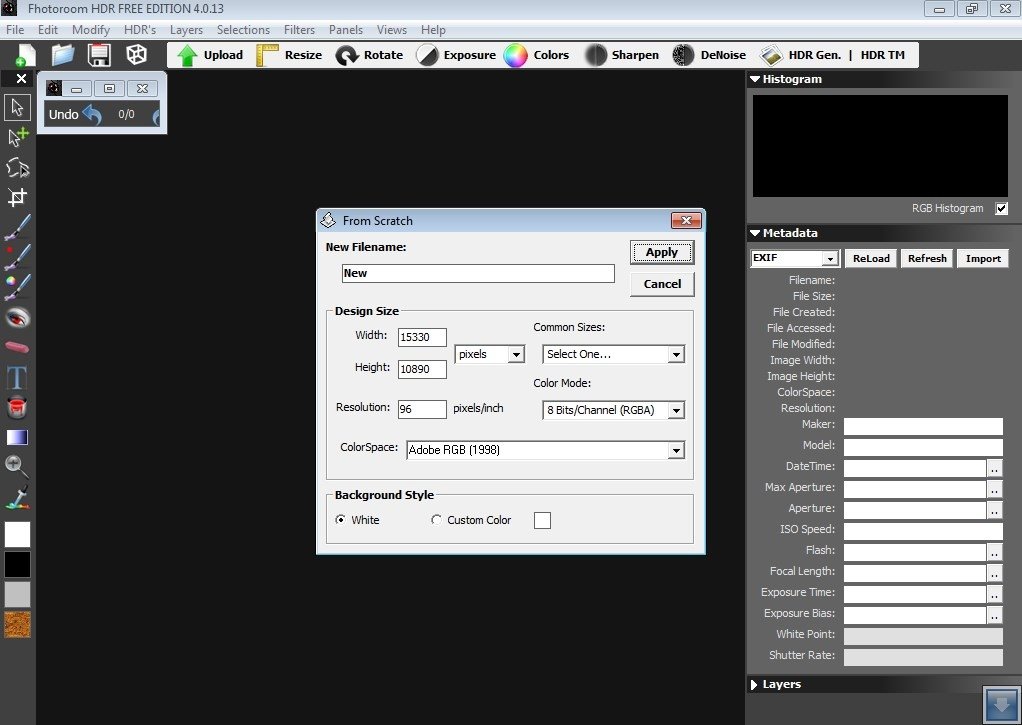Screen dimensions: 1022x725
Task: Open the Rotate tool in toolbar
Action: [370, 55]
